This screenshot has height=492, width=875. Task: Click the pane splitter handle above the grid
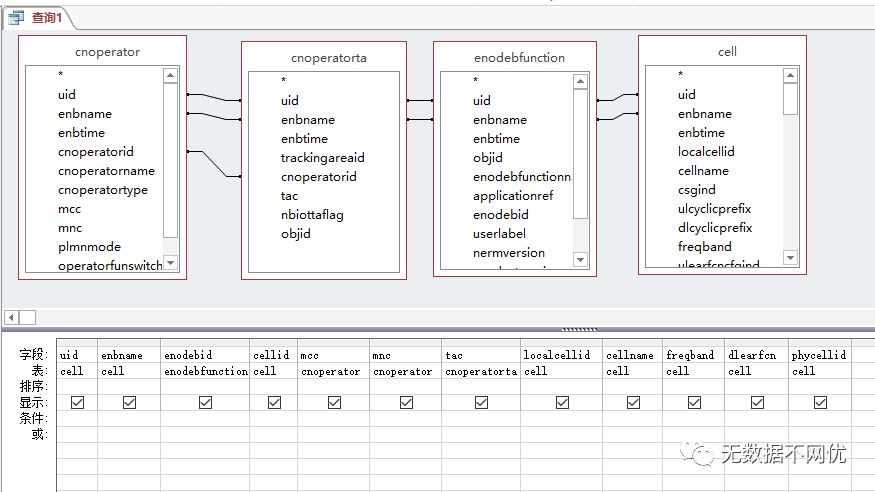pyautogui.click(x=579, y=329)
